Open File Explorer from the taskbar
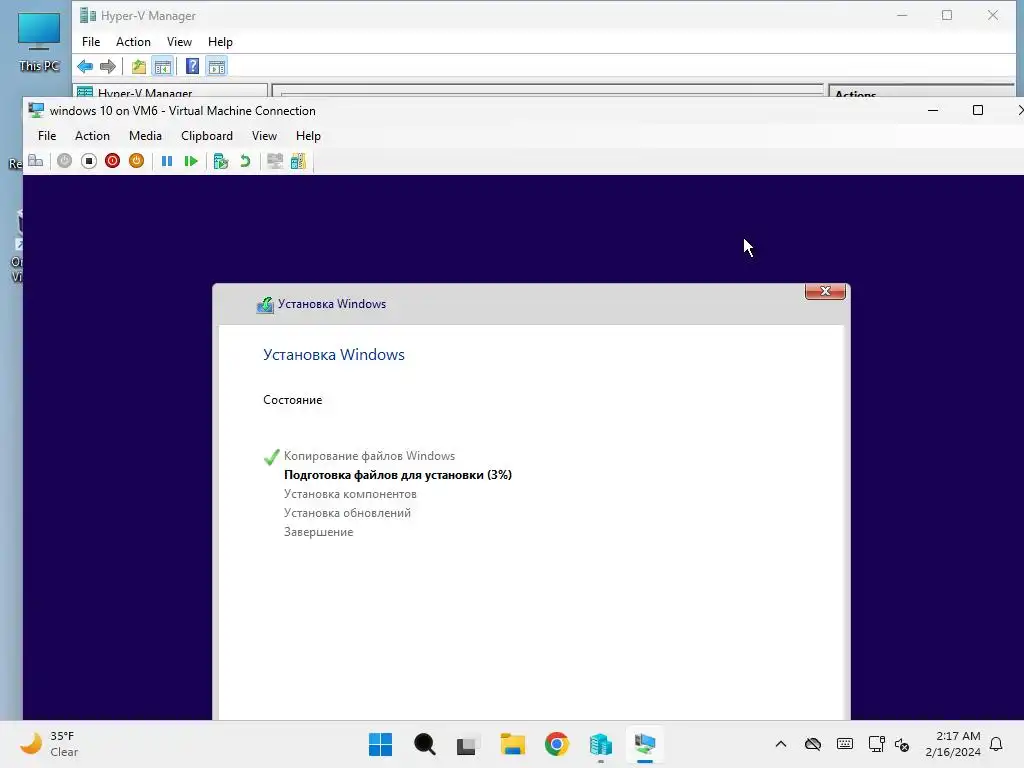The height and width of the screenshot is (768, 1024). pos(513,744)
